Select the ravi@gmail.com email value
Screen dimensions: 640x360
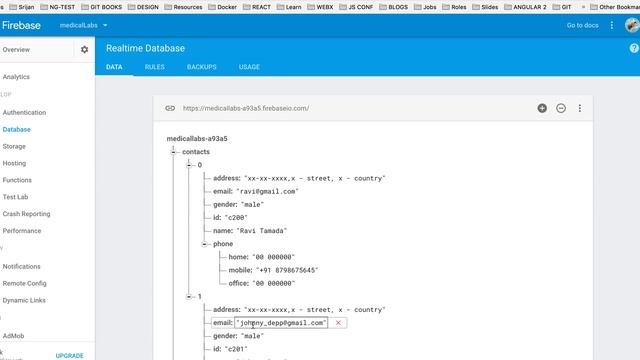tap(267, 191)
